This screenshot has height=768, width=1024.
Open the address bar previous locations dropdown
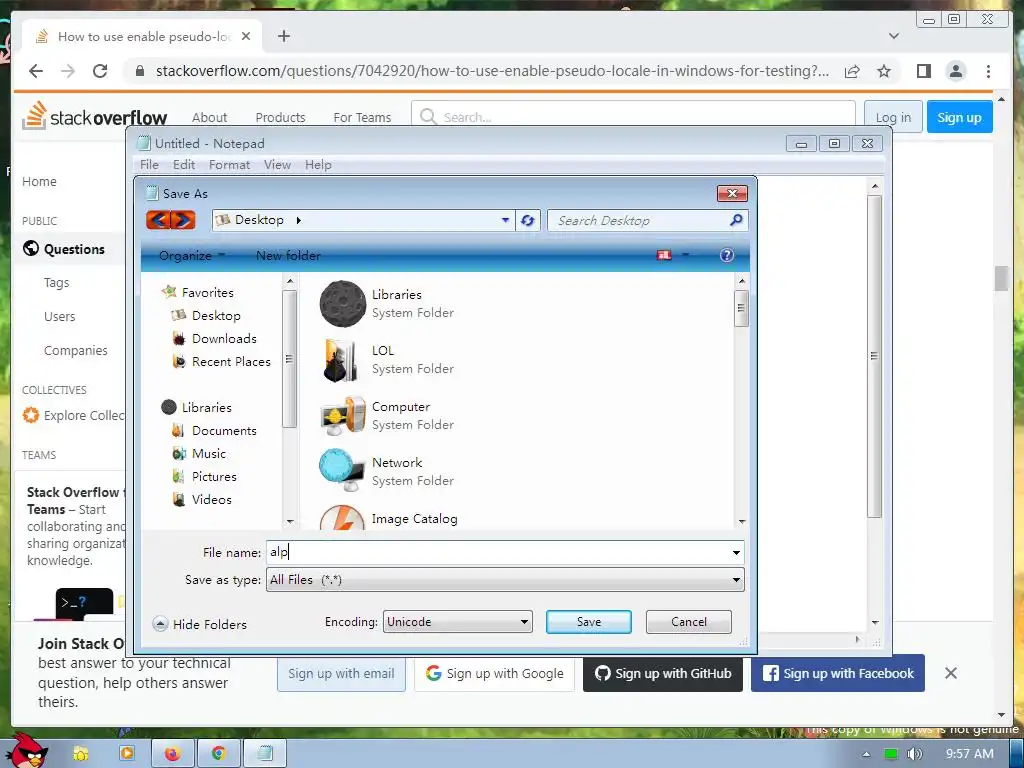[505, 220]
